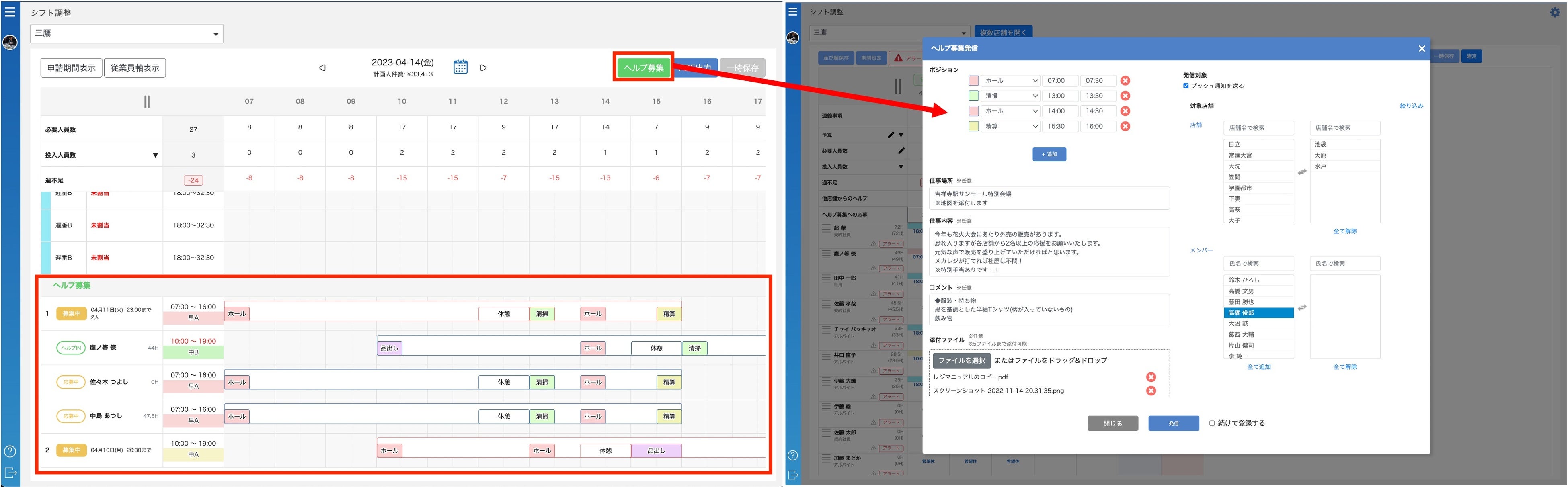Select 高橋 俊郎 in the member list
Screen dimensions: 1568x487
click(1258, 313)
